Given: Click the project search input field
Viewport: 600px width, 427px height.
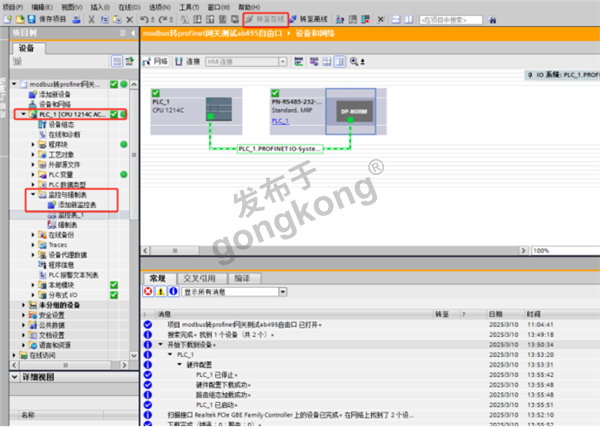Looking at the screenshot, I should (x=451, y=20).
